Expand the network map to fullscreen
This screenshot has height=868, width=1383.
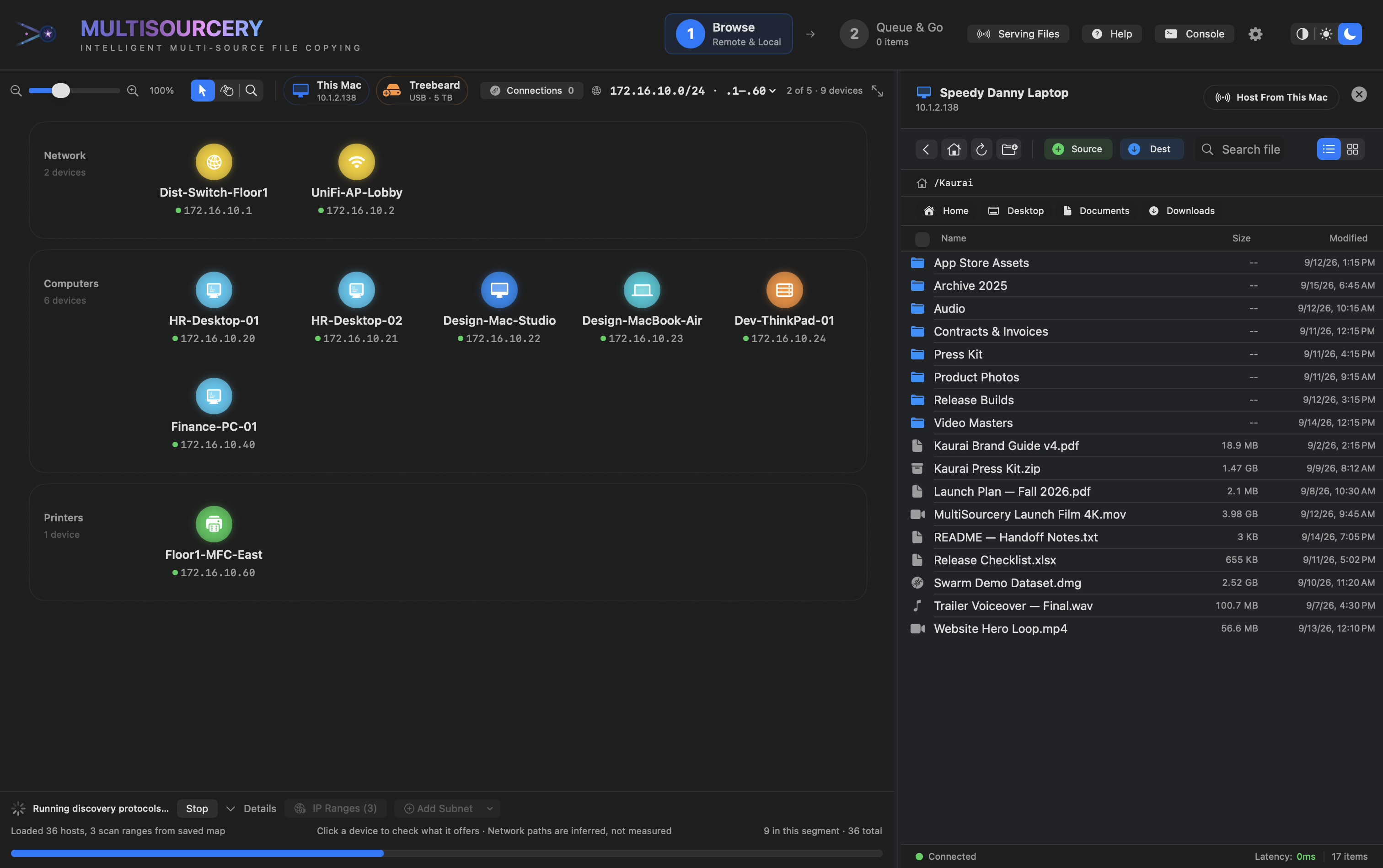click(877, 91)
